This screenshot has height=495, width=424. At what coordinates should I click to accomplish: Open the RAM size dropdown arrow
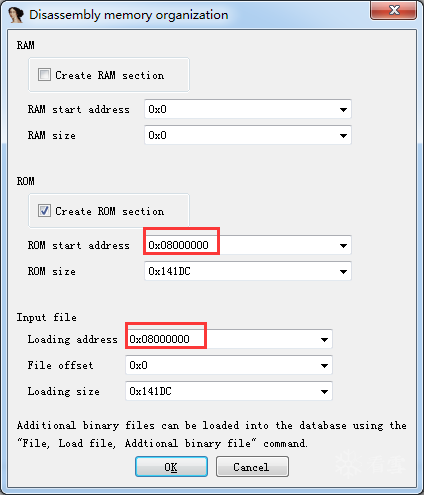pos(343,135)
